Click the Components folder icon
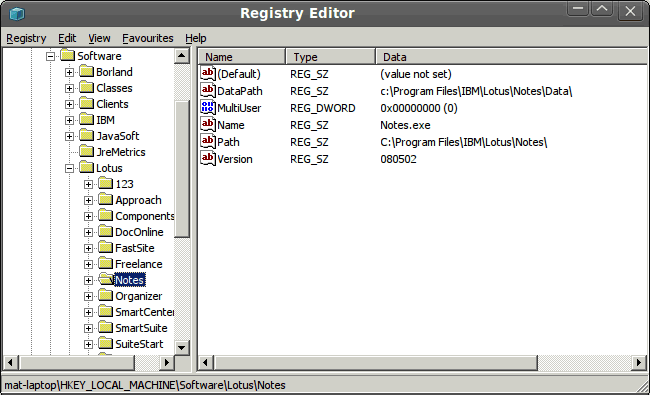The height and width of the screenshot is (395, 650). [106, 216]
